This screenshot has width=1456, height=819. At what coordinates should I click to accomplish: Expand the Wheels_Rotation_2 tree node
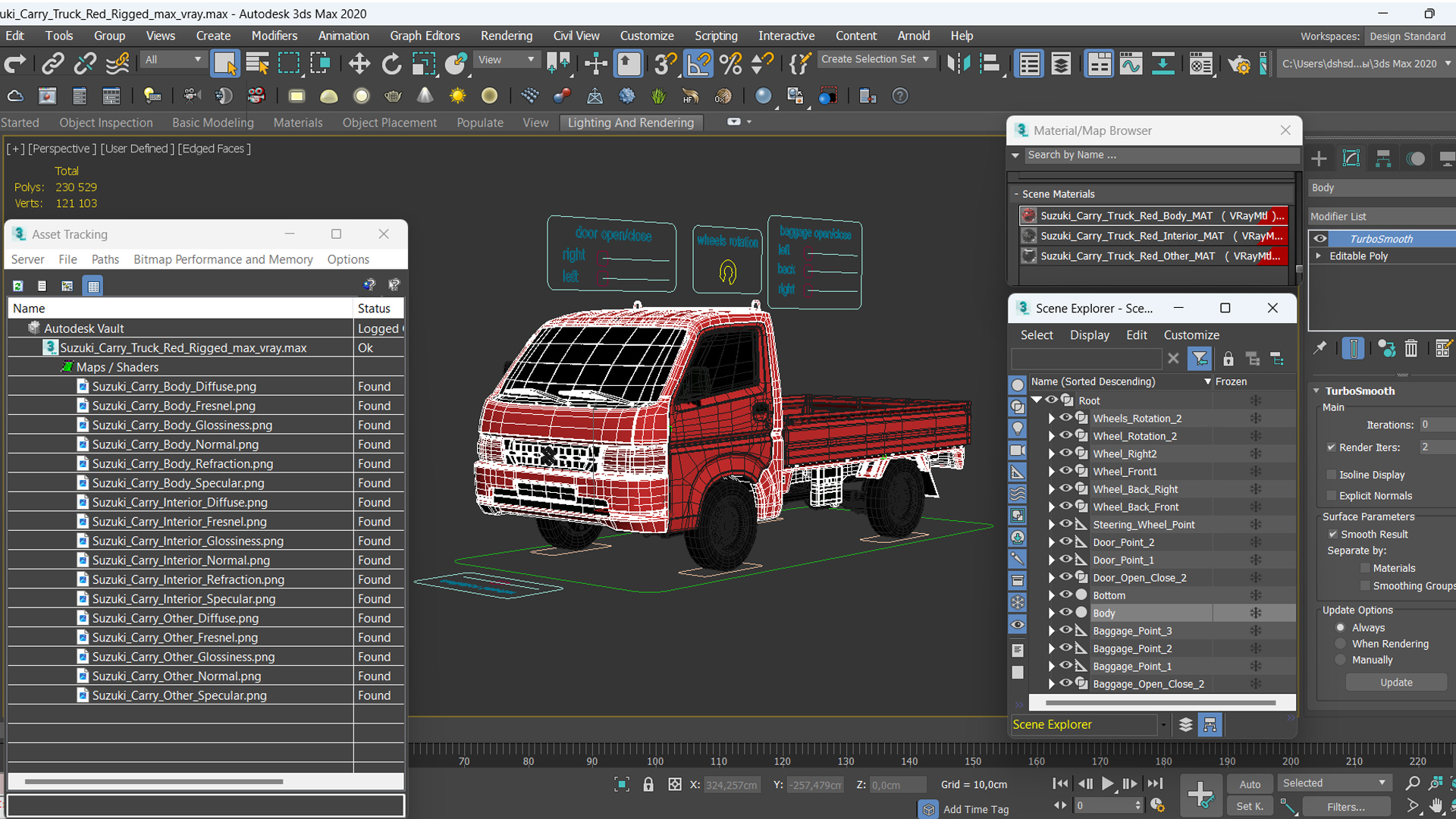tap(1051, 419)
